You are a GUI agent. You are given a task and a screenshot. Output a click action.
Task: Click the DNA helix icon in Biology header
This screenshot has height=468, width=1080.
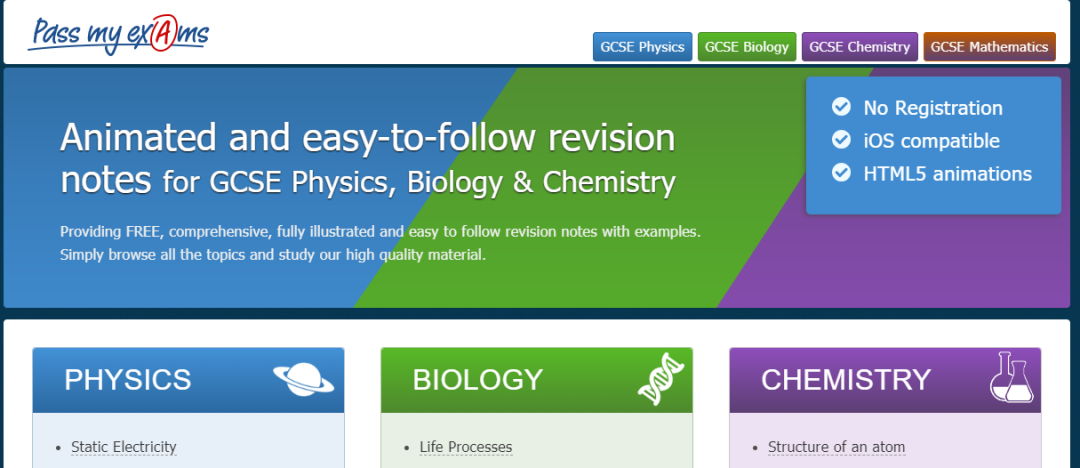[x=661, y=379]
